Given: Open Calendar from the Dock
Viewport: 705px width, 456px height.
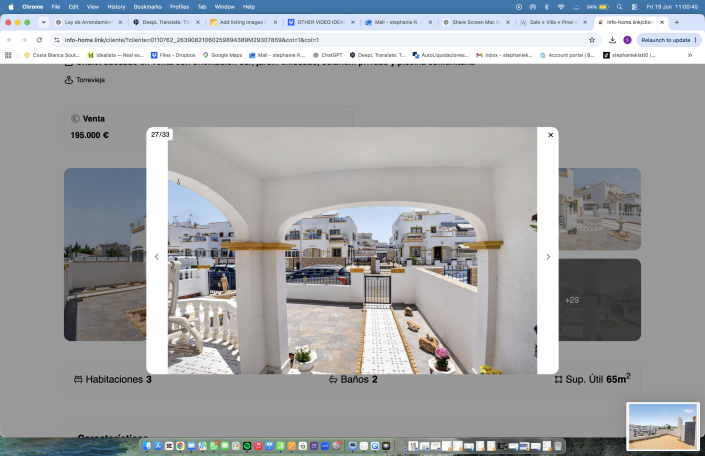Looking at the screenshot, I should point(303,446).
